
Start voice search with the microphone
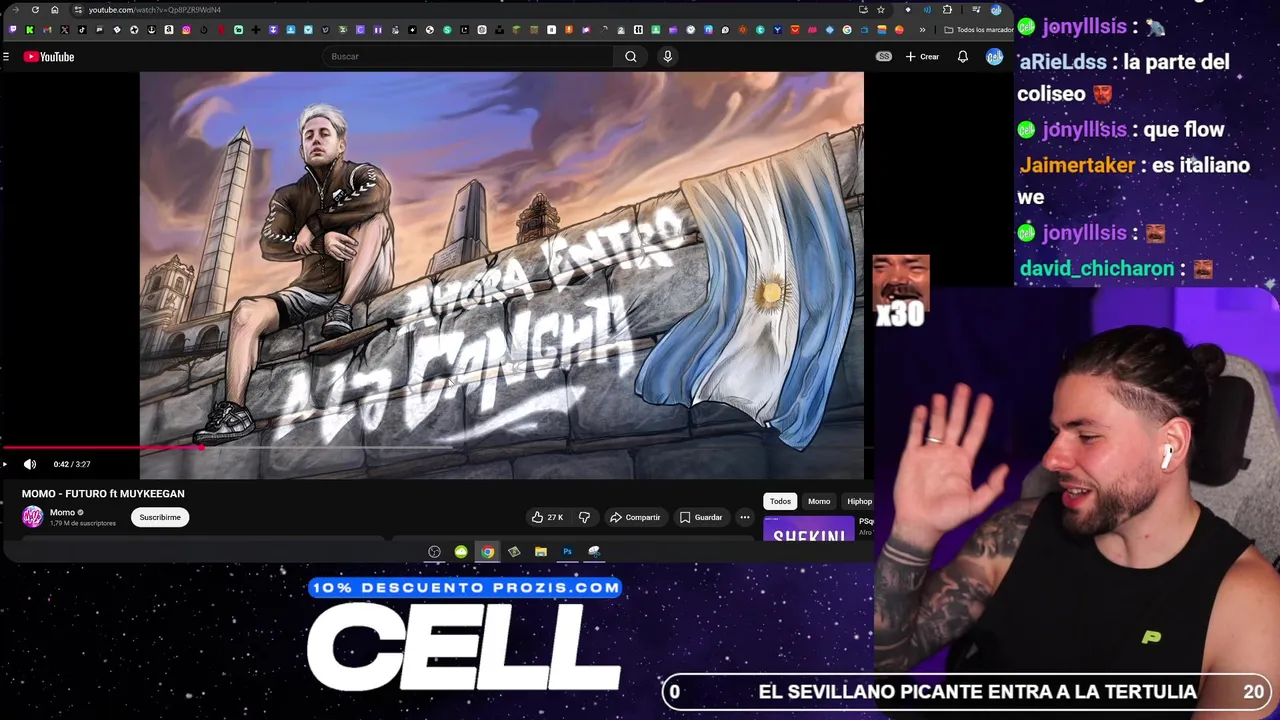pyautogui.click(x=668, y=56)
